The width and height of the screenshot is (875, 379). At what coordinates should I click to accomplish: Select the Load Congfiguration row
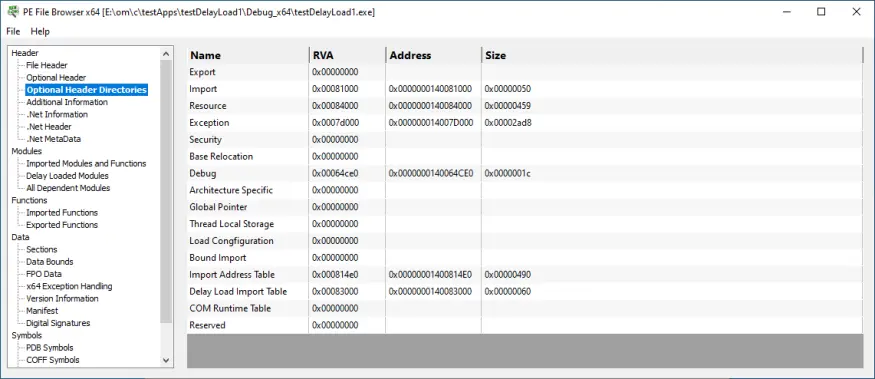tap(525, 241)
